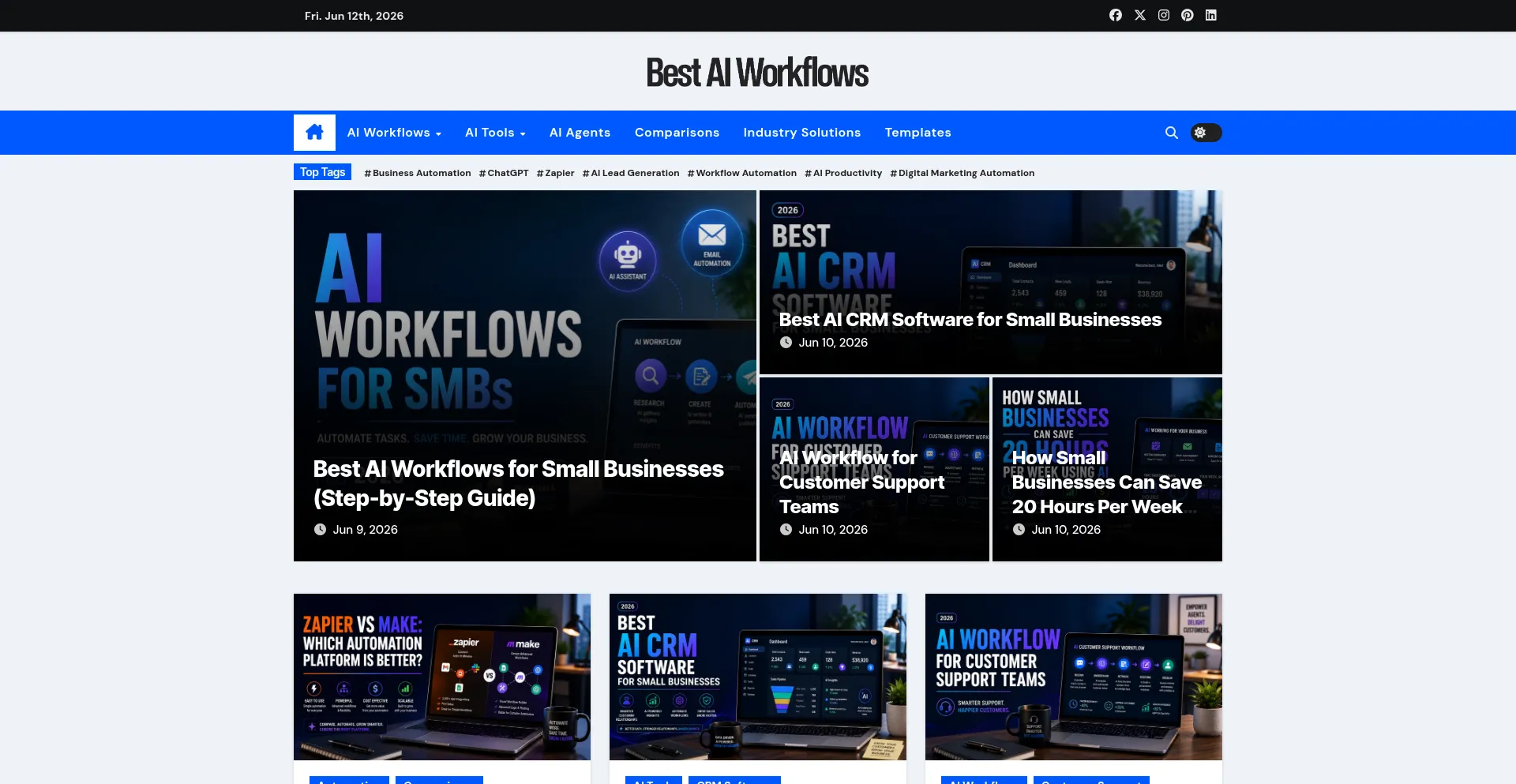Toggle the dark mode switch
The height and width of the screenshot is (784, 1516).
pos(1206,133)
